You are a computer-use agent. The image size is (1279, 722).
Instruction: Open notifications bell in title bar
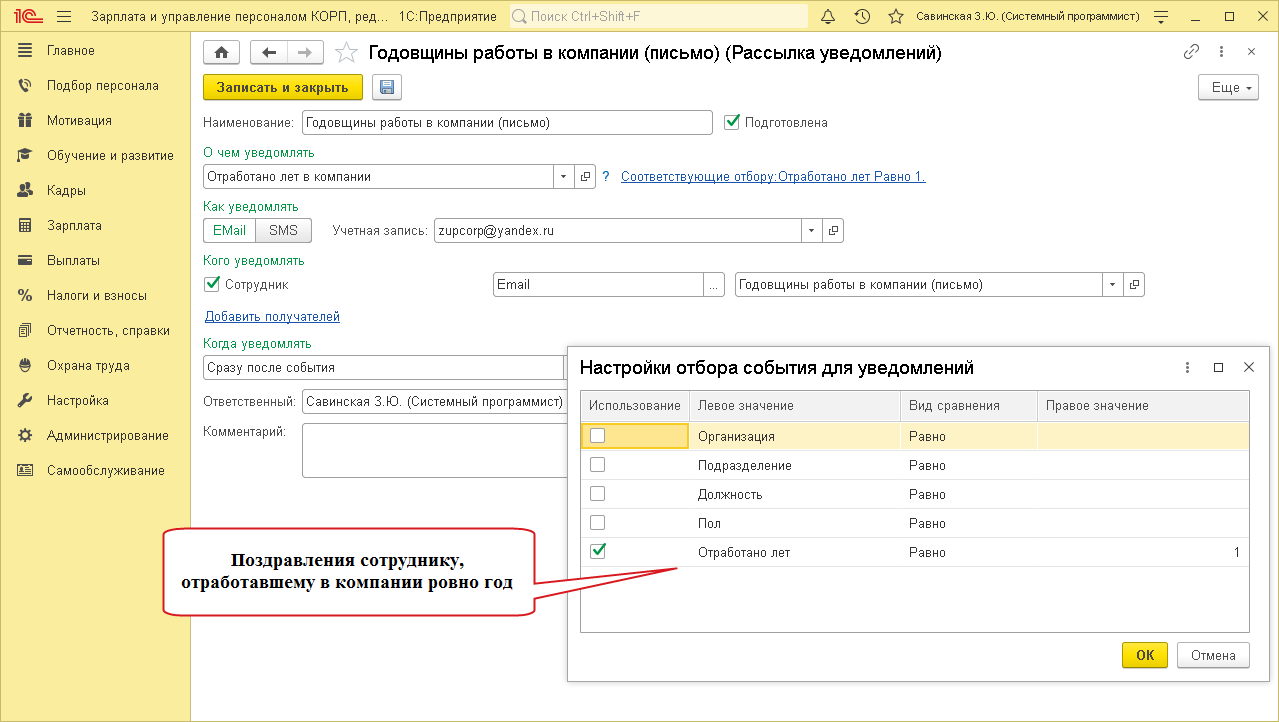(827, 17)
